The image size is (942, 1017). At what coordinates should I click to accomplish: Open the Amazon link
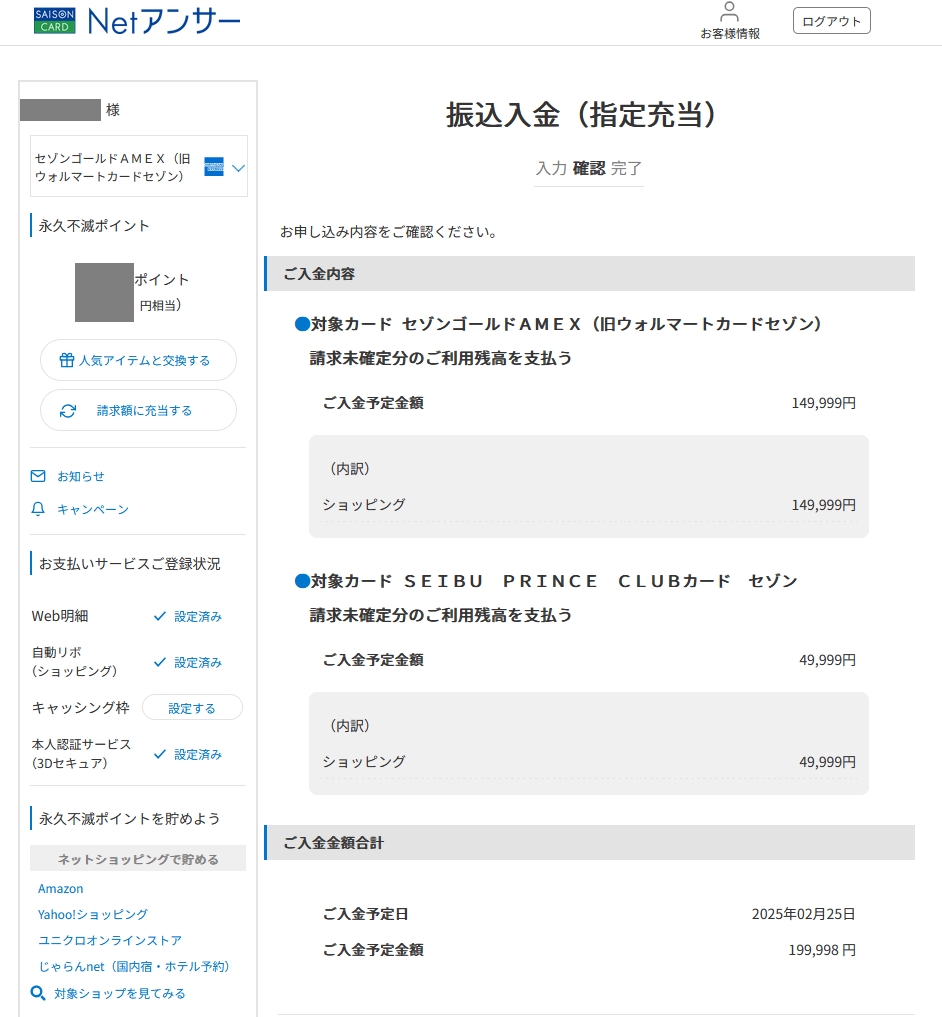tap(60, 889)
